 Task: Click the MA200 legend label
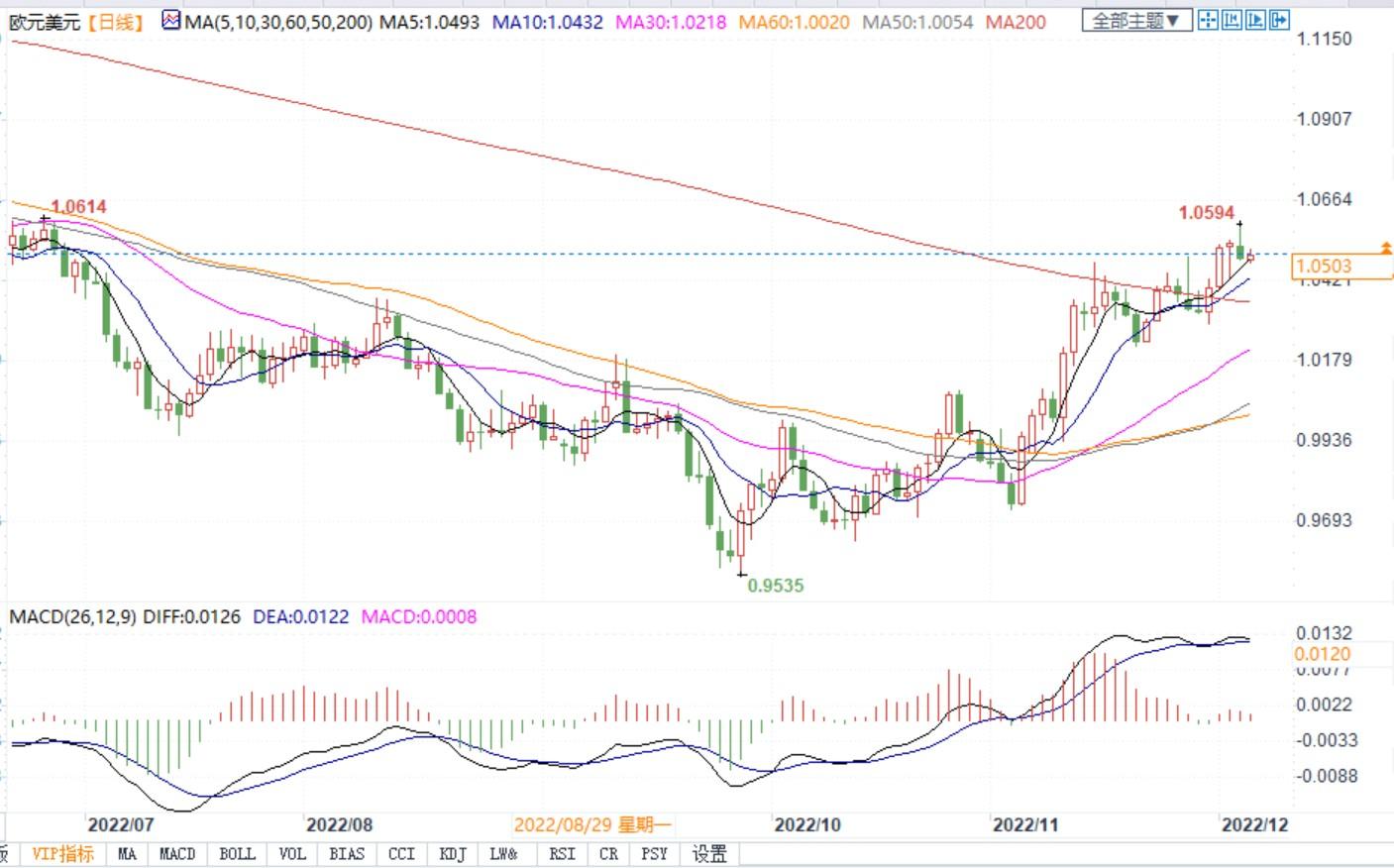pos(1016,21)
